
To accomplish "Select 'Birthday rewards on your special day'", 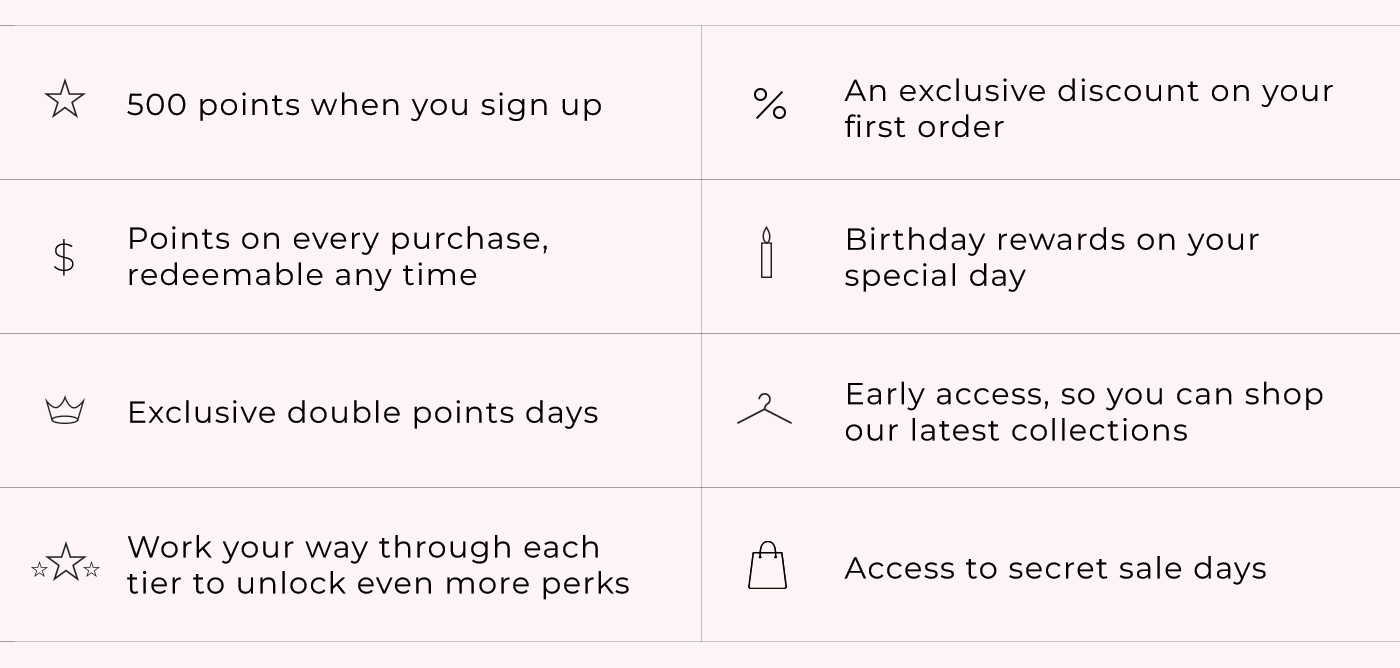I will point(1052,257).
